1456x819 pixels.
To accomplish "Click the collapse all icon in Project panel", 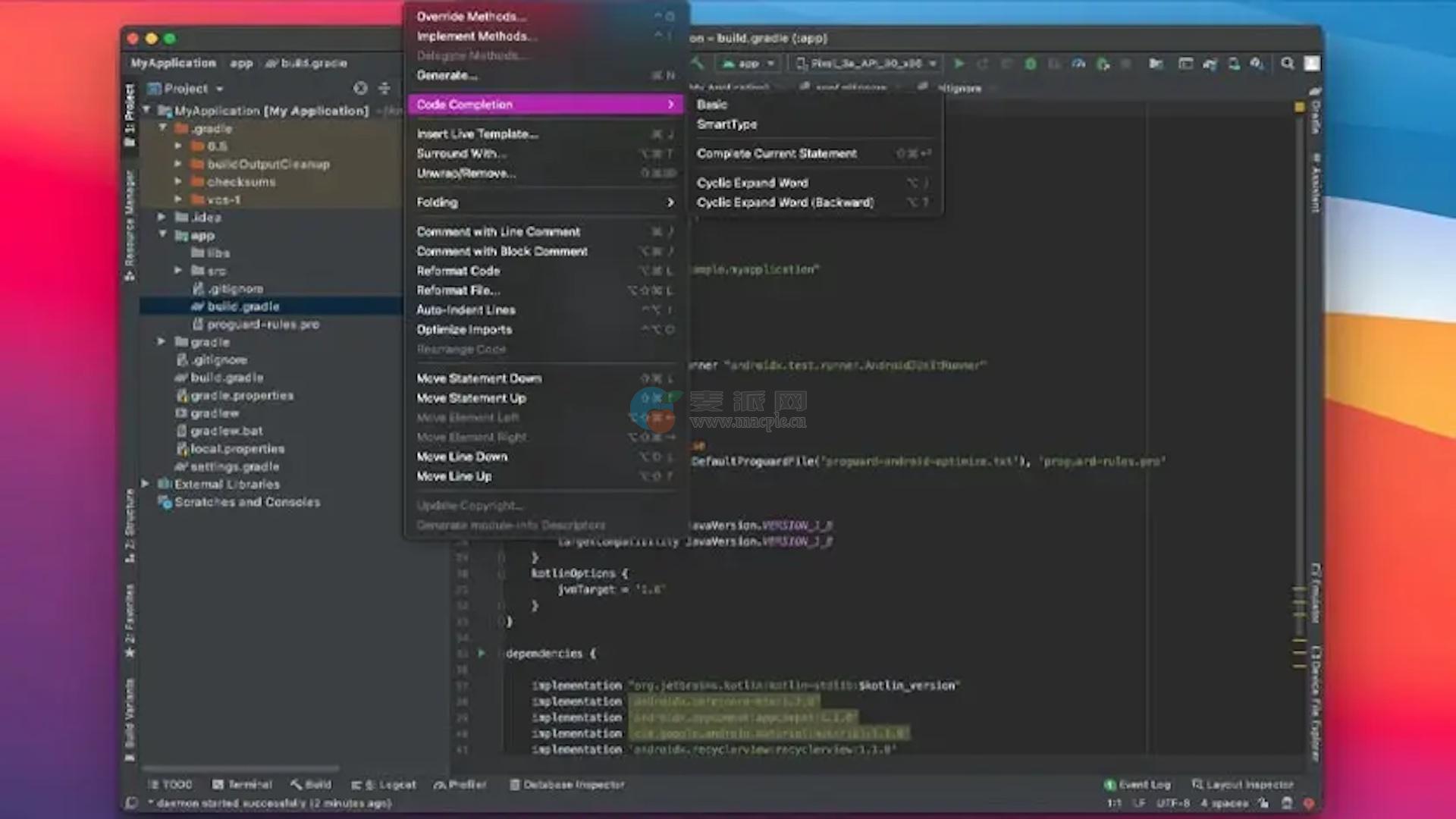I will point(384,89).
